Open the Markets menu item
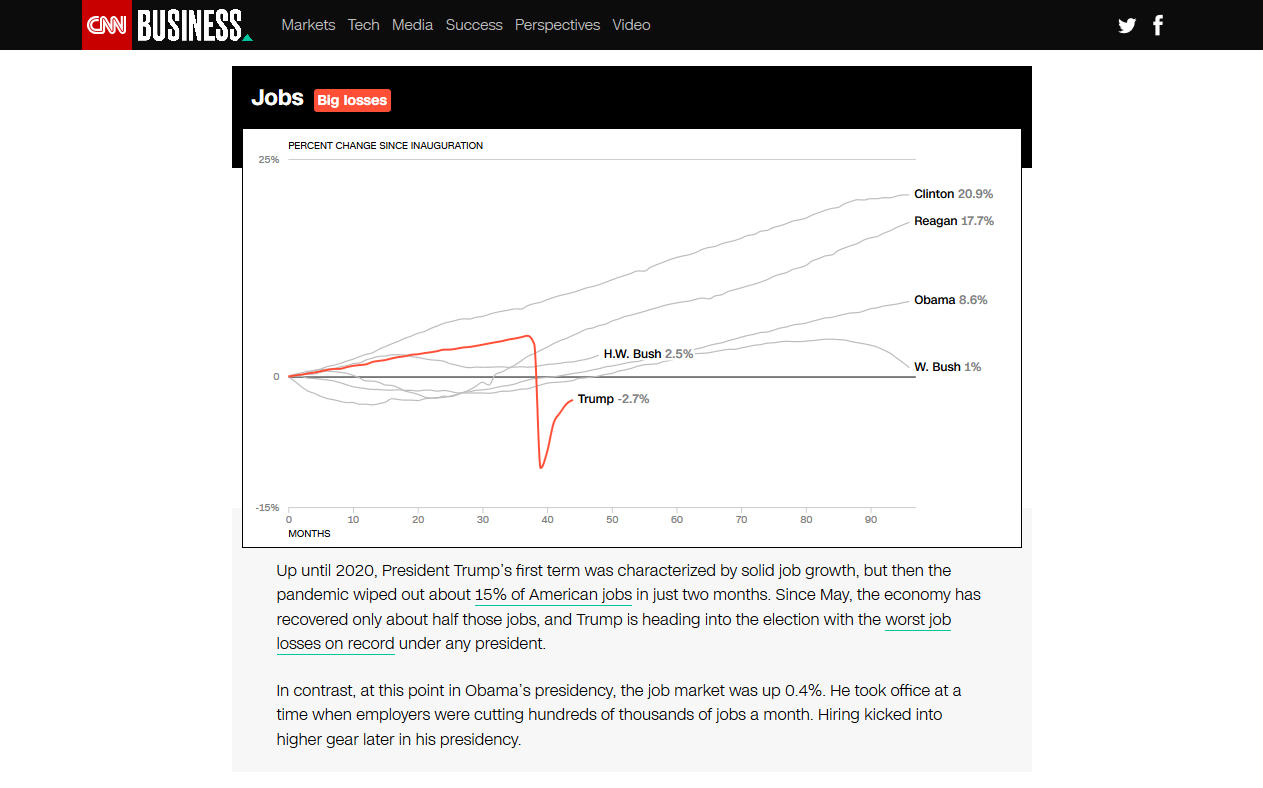 (308, 25)
